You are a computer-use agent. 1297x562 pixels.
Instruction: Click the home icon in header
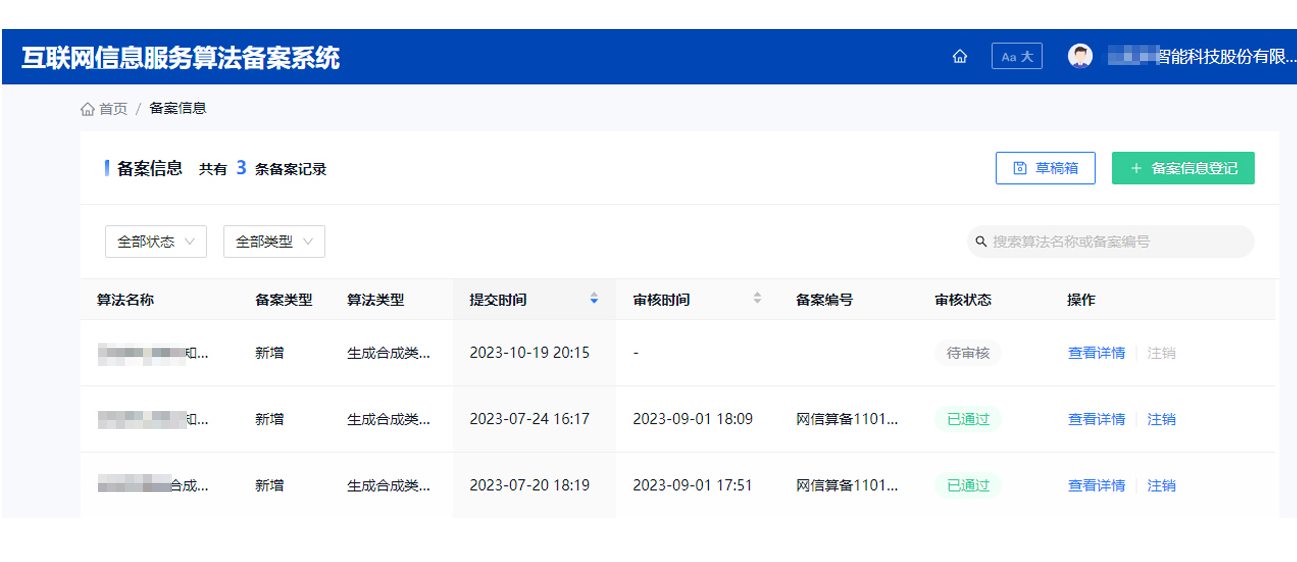[960, 57]
